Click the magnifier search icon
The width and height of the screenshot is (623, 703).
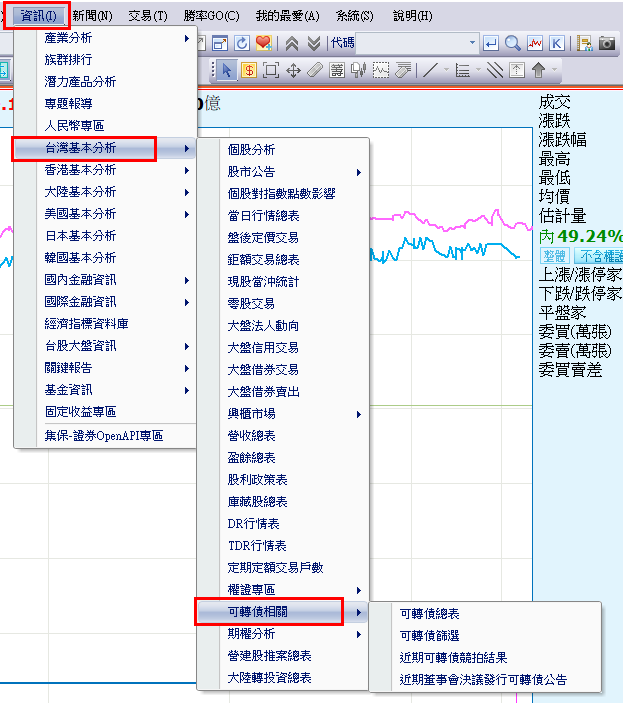(x=512, y=43)
